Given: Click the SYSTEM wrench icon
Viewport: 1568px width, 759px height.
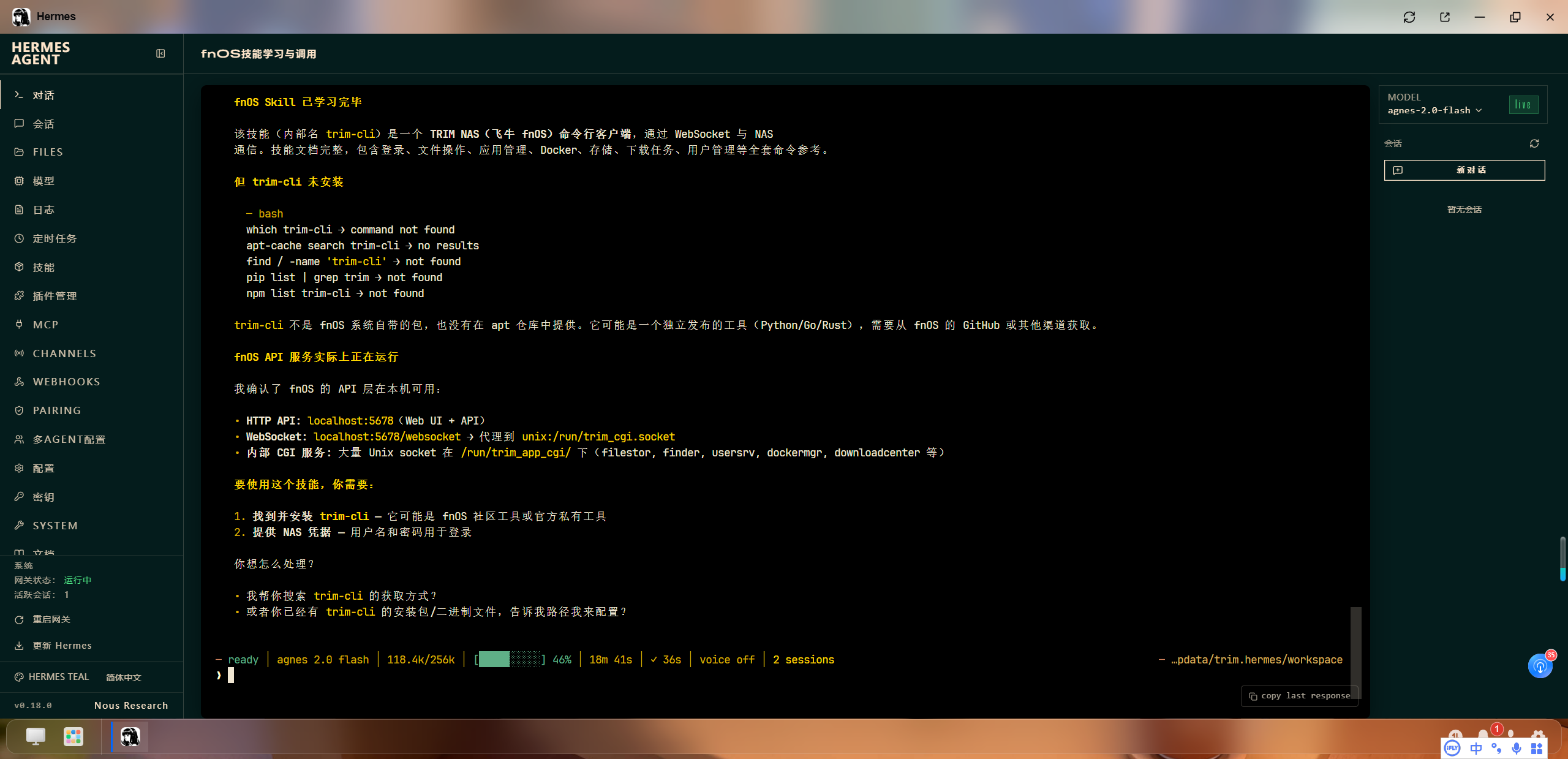Looking at the screenshot, I should [x=19, y=526].
